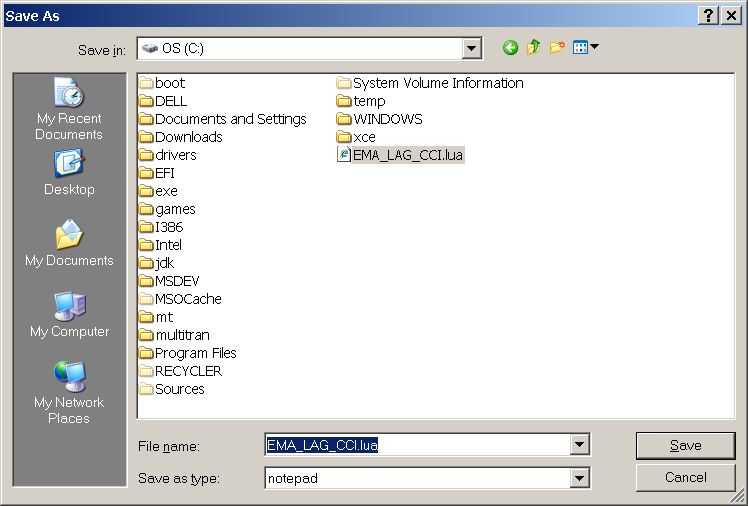The height and width of the screenshot is (506, 748).
Task: Click the 'Documents and Settings' folder name
Action: [x=231, y=119]
